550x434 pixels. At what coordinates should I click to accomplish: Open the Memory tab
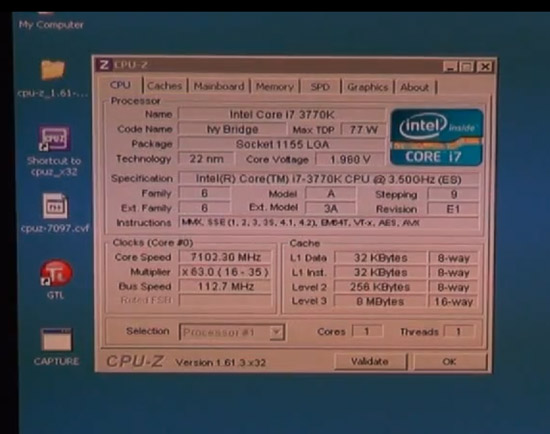tap(275, 87)
